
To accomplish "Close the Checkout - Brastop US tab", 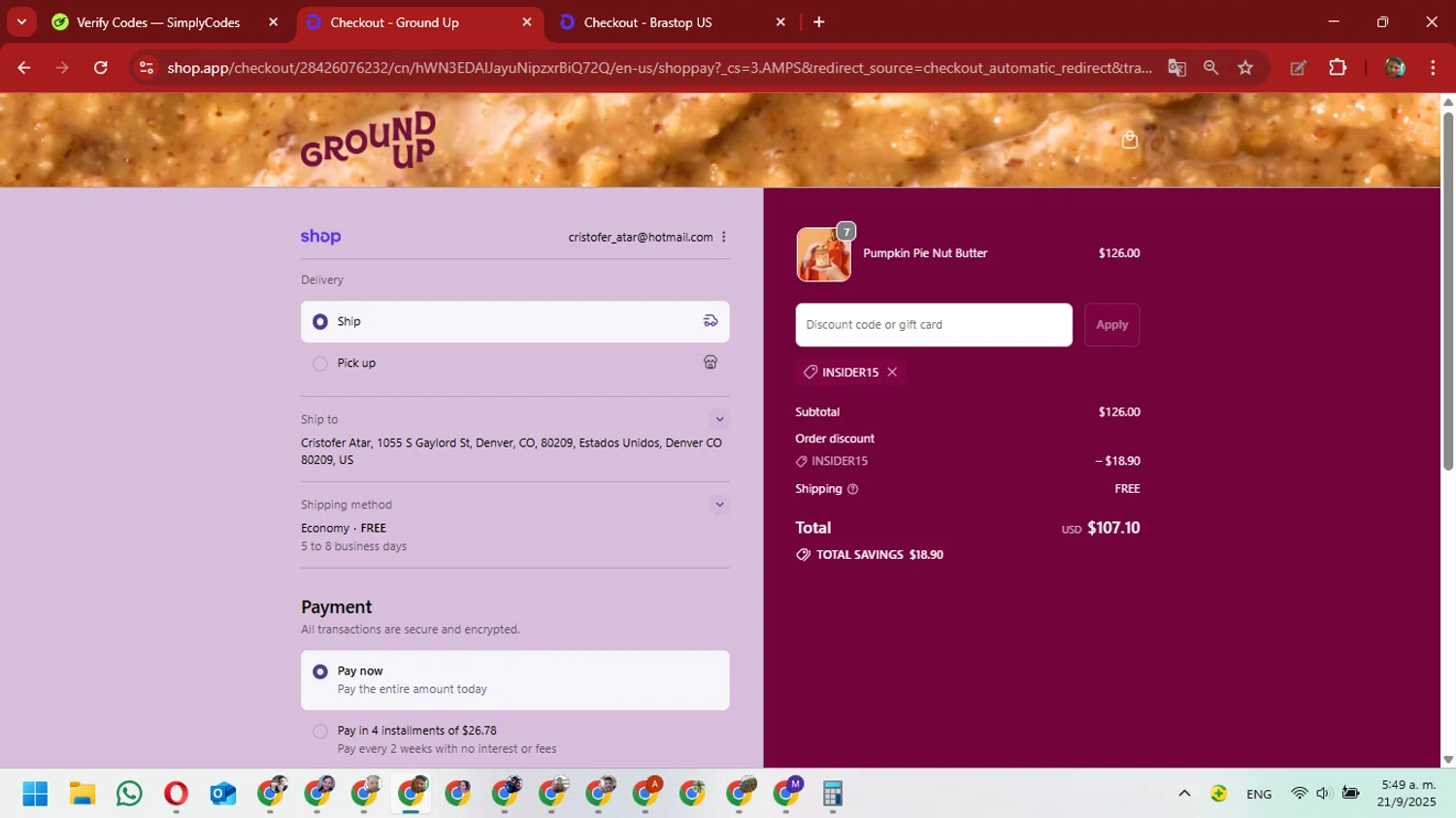I will pyautogui.click(x=780, y=22).
